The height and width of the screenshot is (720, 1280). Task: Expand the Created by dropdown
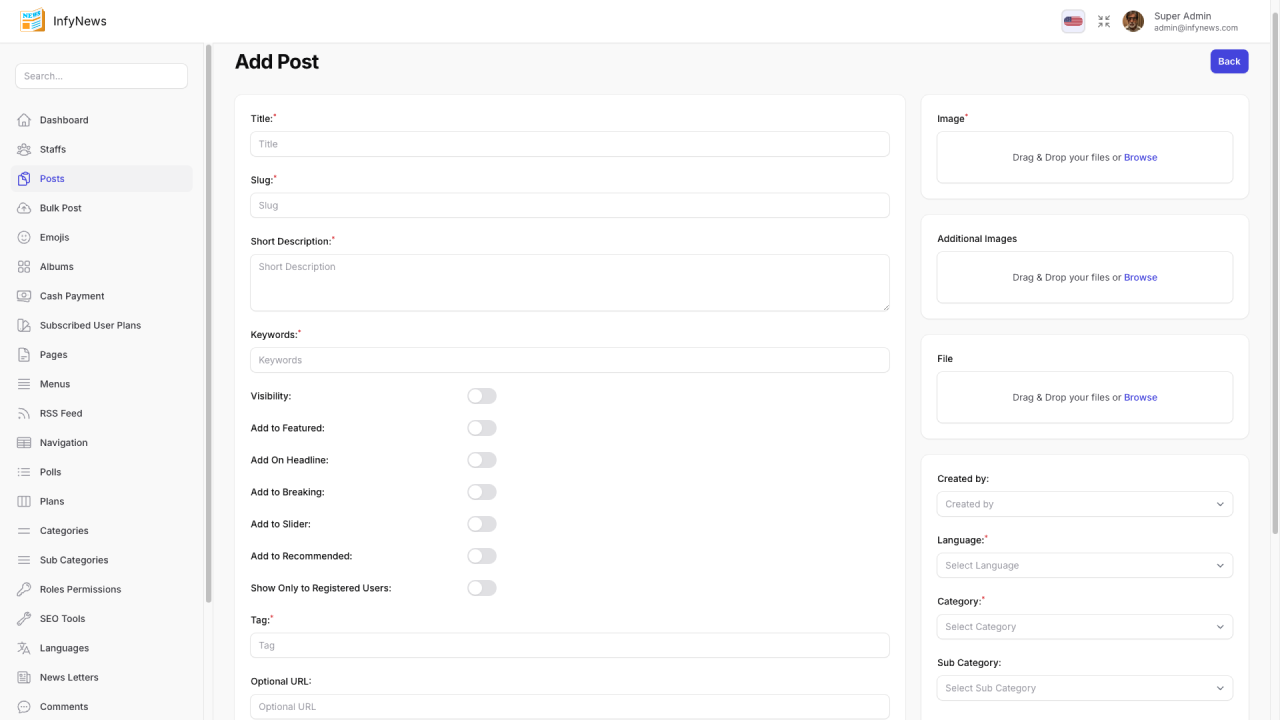[1084, 504]
